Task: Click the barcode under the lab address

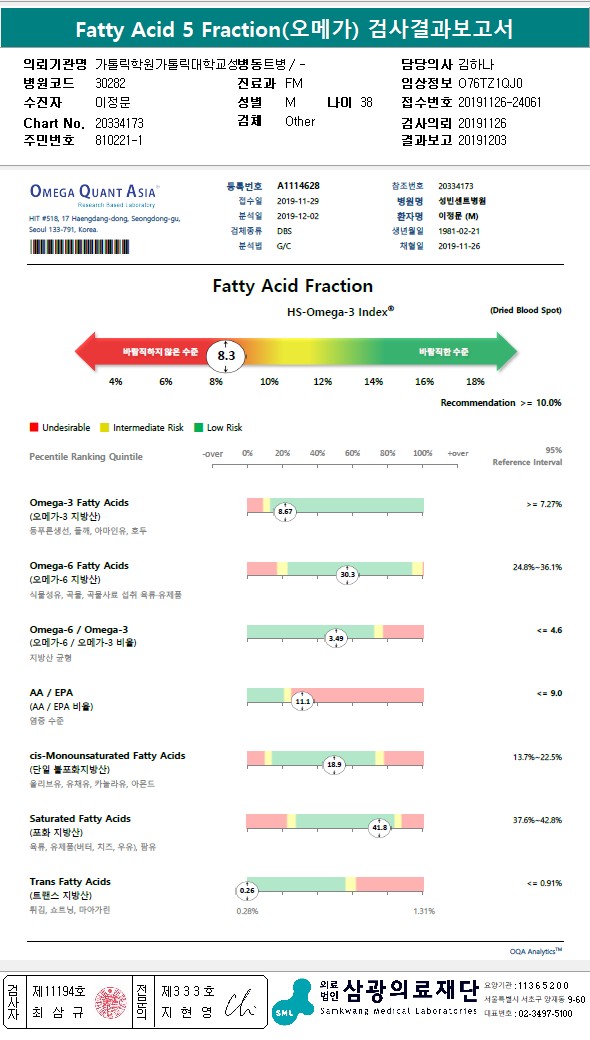Action: [x=80, y=246]
